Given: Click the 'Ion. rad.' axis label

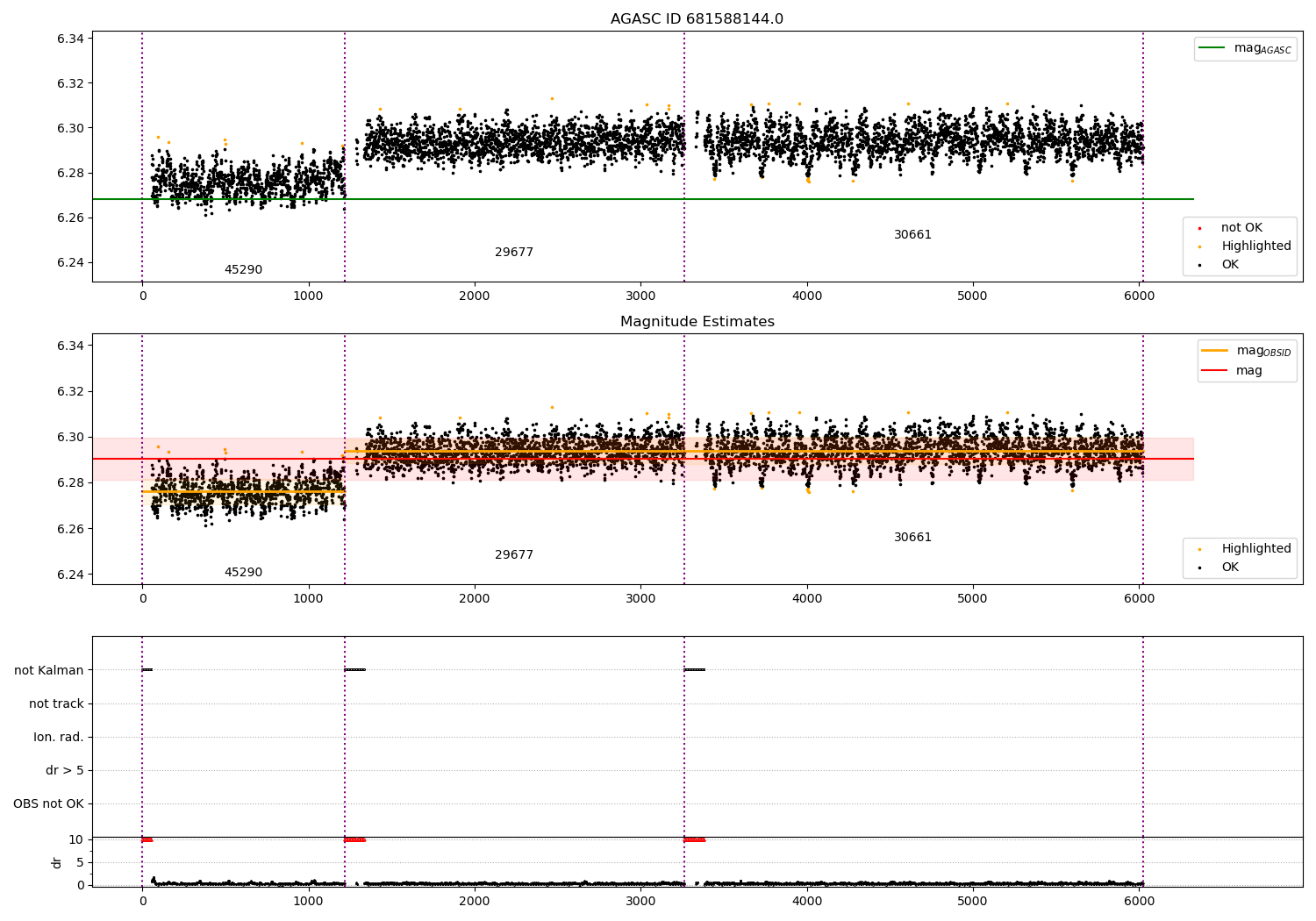Looking at the screenshot, I should pos(59,737).
